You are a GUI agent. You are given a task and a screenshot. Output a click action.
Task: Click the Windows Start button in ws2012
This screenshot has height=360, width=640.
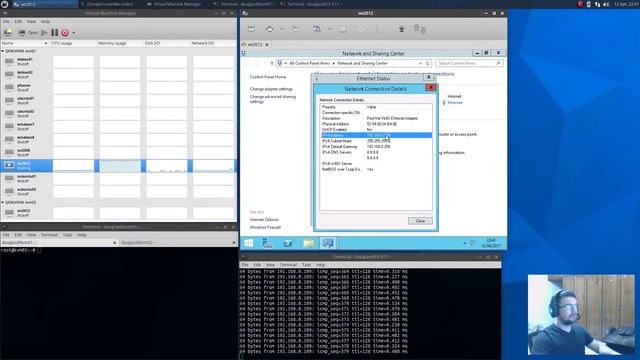(x=249, y=243)
